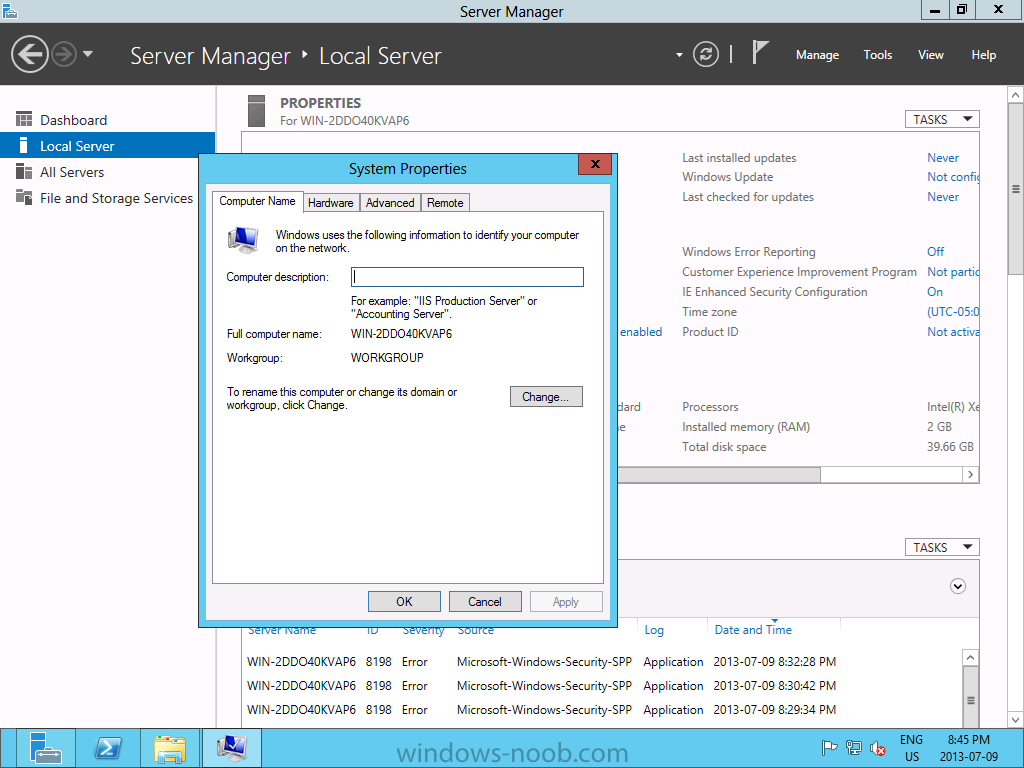Select the event row at 8:29:34 PM
This screenshot has width=1024, height=768.
(x=541, y=710)
